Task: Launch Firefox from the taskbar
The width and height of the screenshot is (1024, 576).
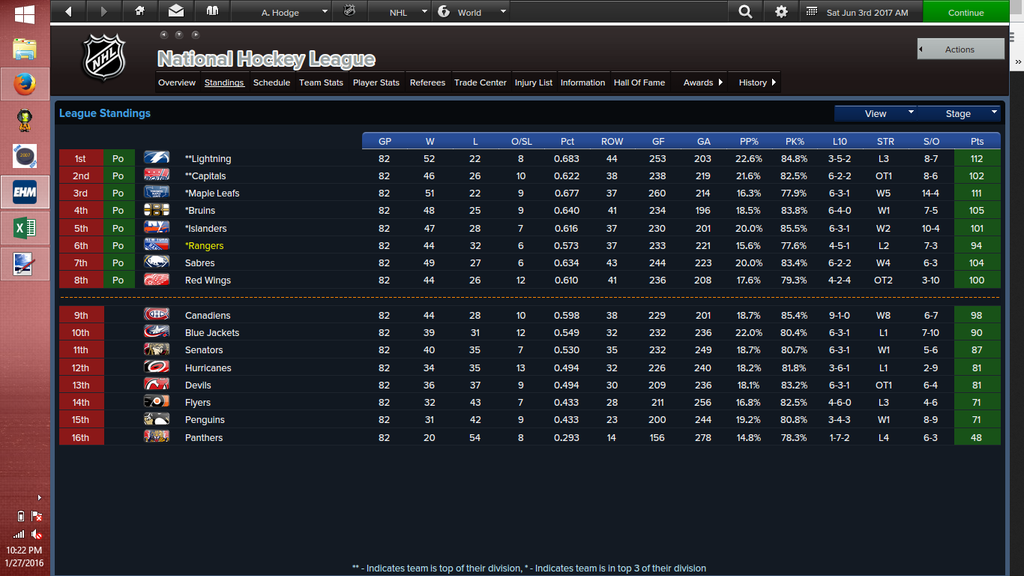Action: [x=25, y=84]
